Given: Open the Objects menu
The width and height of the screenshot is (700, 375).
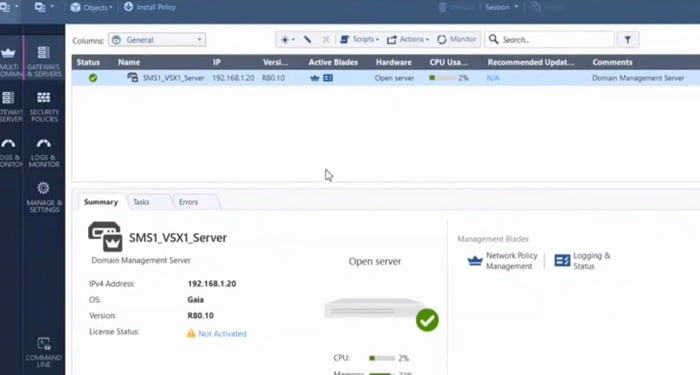Looking at the screenshot, I should point(92,7).
